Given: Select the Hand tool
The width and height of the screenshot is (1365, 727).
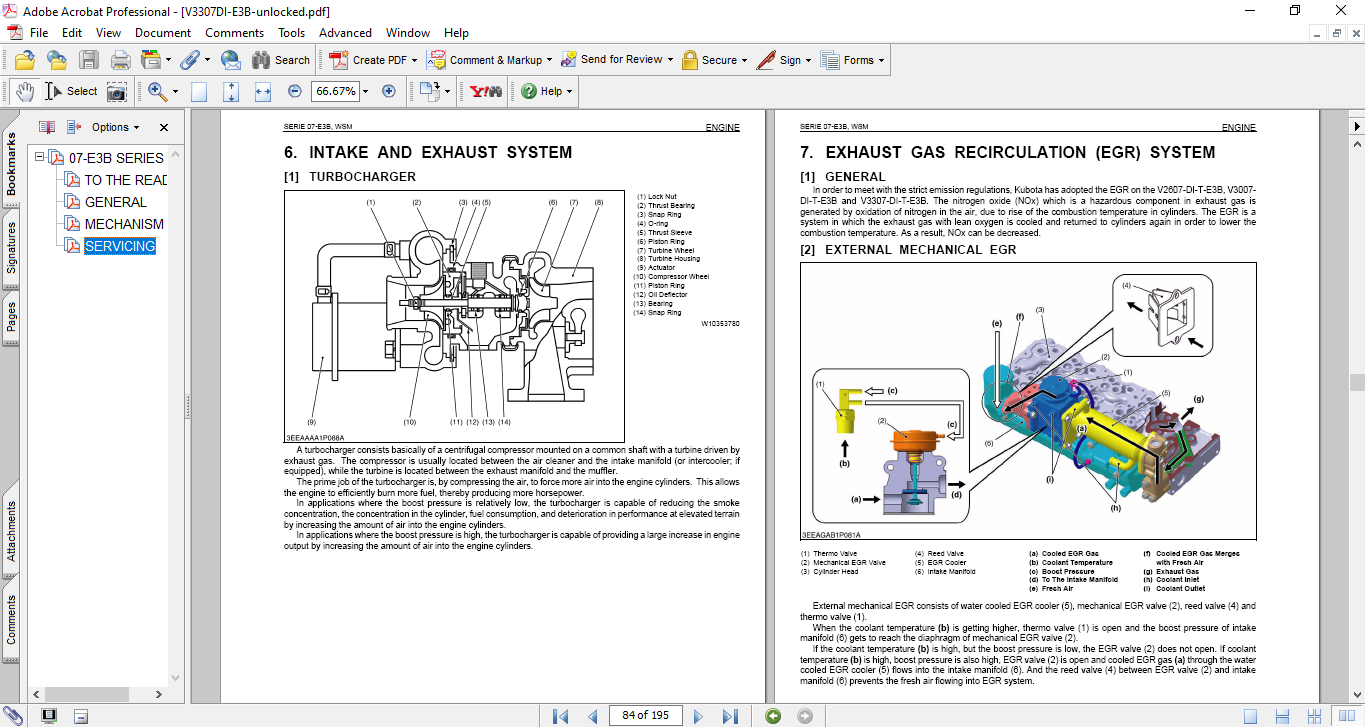Looking at the screenshot, I should 24,91.
